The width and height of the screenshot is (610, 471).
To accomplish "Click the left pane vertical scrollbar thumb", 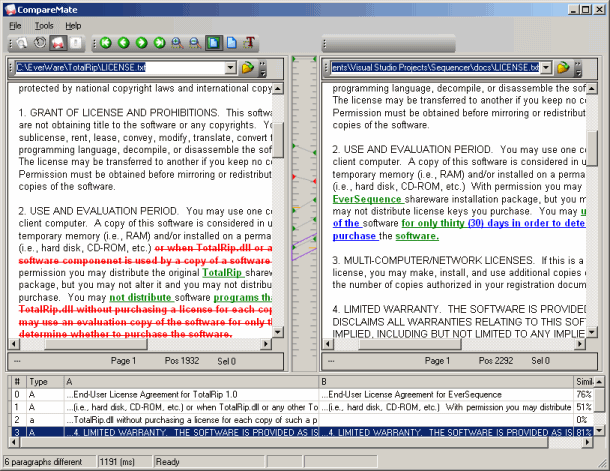I will click(x=278, y=140).
